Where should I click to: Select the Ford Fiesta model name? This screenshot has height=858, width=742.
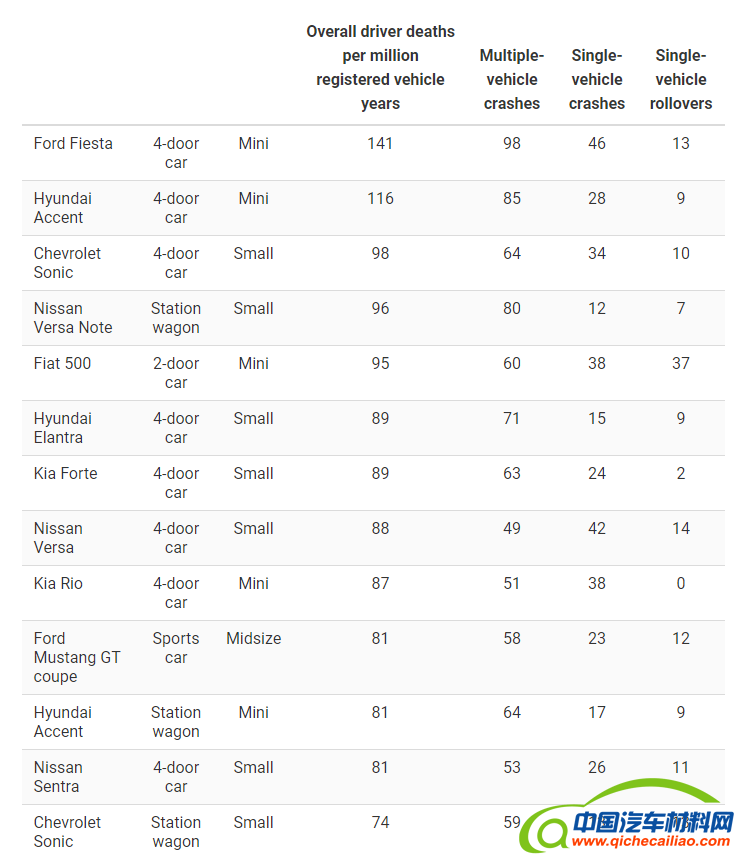pyautogui.click(x=73, y=143)
